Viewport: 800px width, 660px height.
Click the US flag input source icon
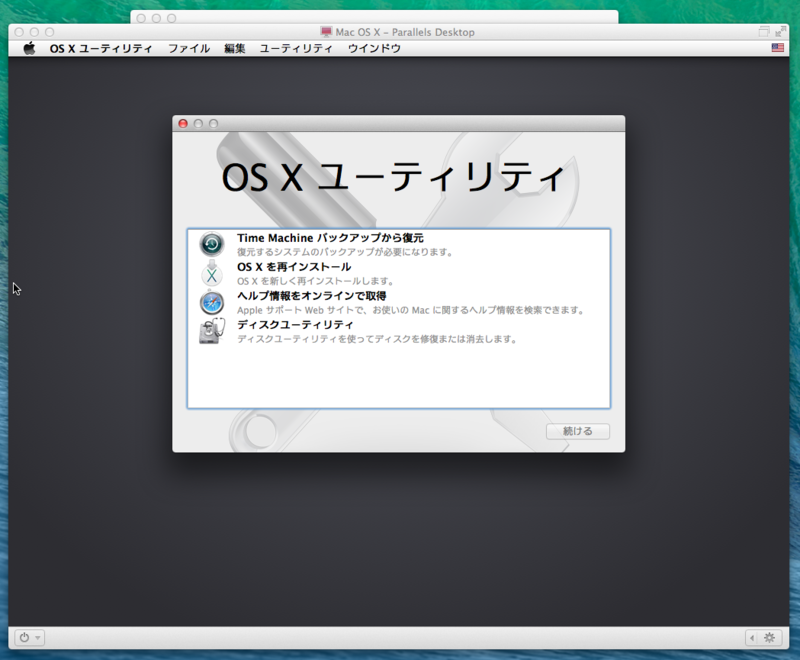point(777,46)
